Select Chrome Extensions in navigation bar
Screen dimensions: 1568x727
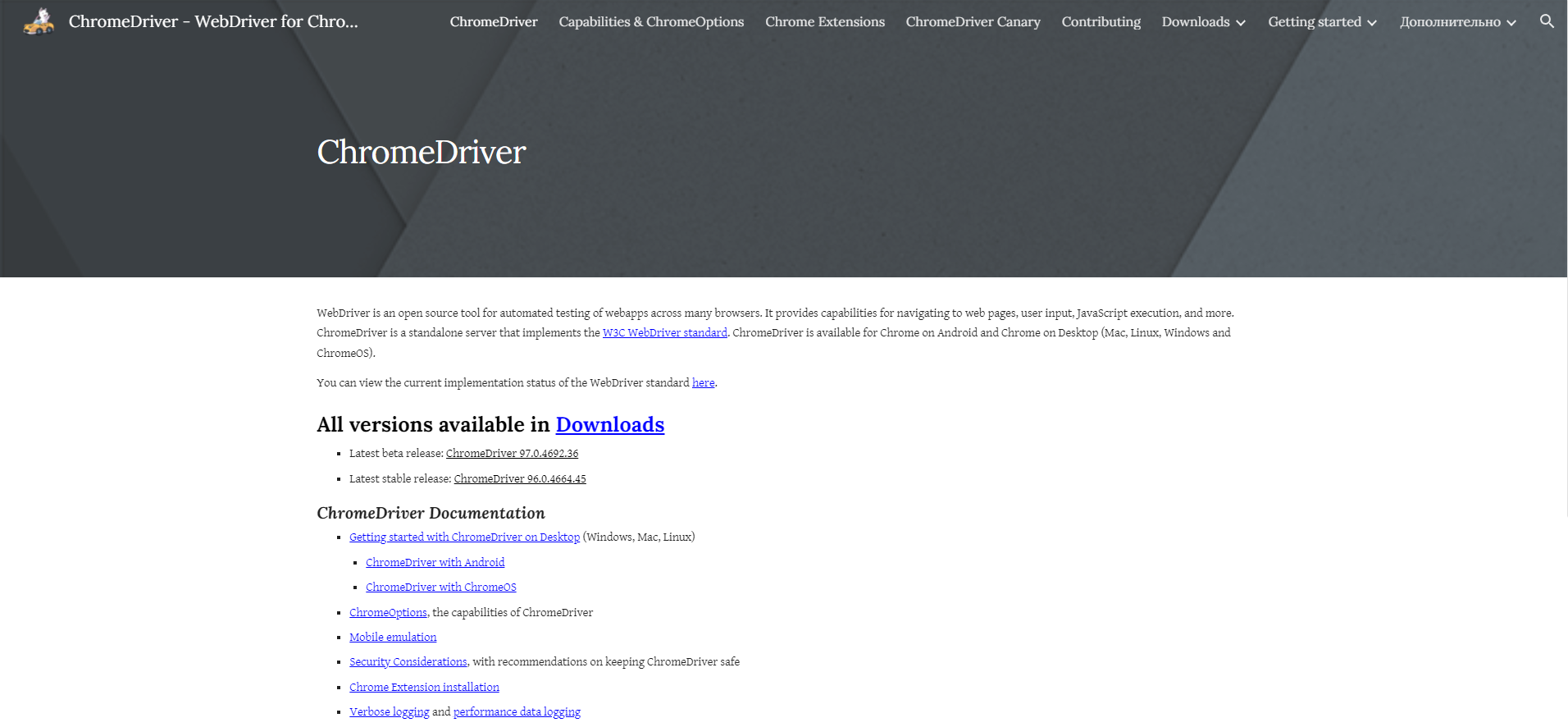824,22
